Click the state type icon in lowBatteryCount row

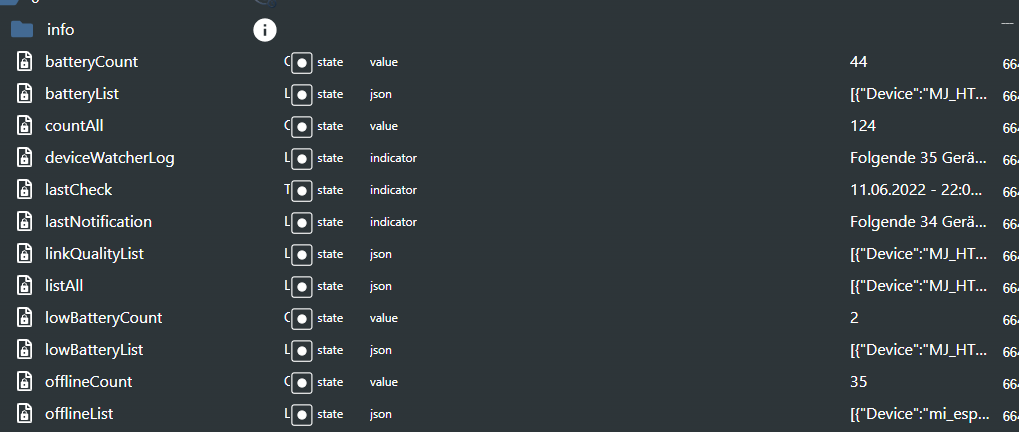(302, 318)
